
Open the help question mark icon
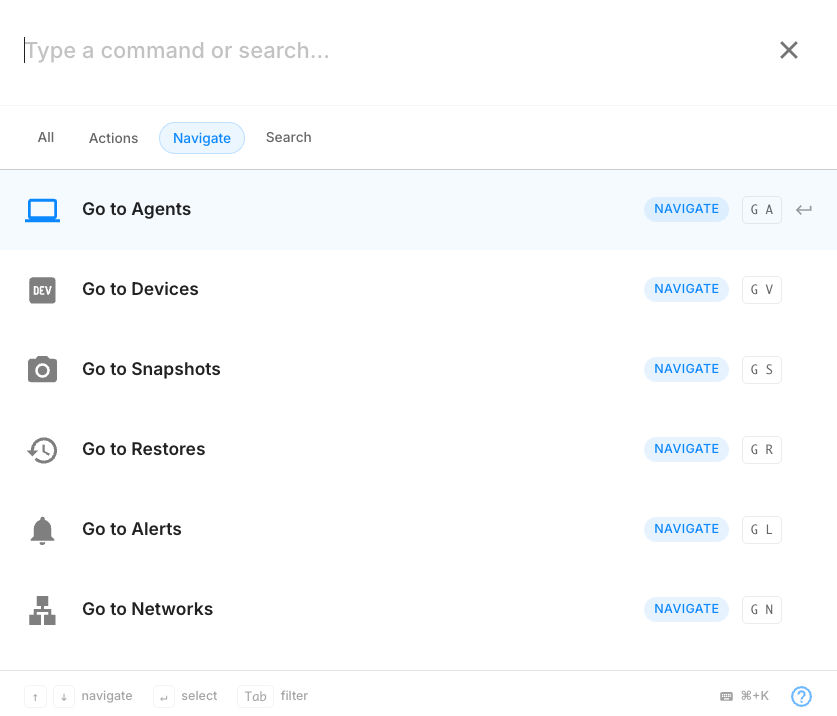801,696
